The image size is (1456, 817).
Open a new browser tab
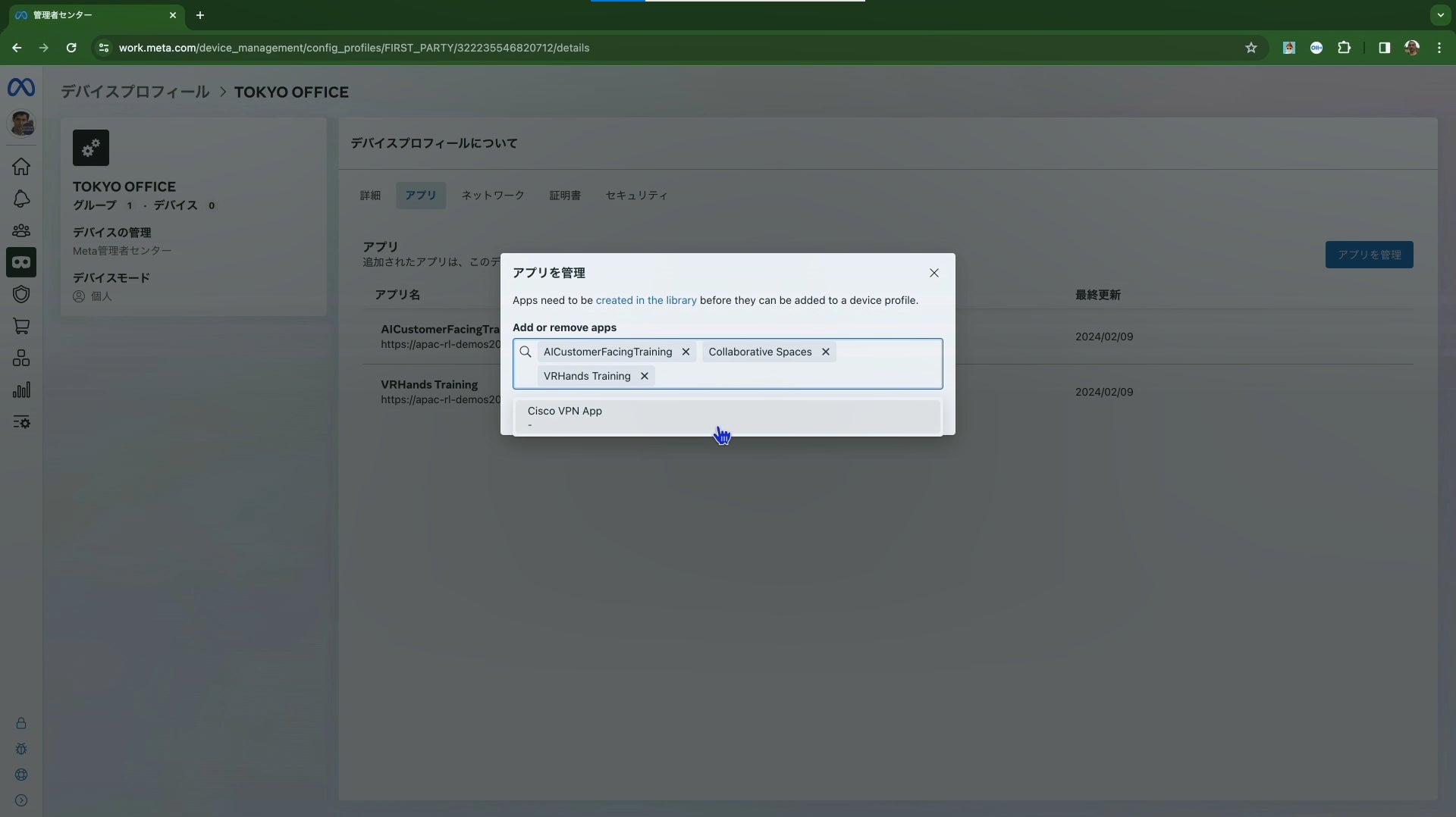[200, 15]
